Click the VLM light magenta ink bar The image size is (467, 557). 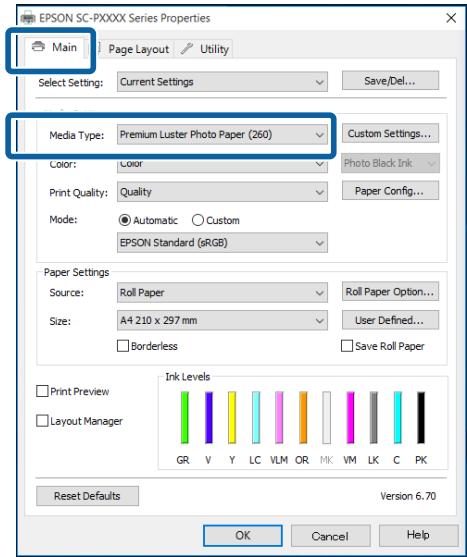279,417
